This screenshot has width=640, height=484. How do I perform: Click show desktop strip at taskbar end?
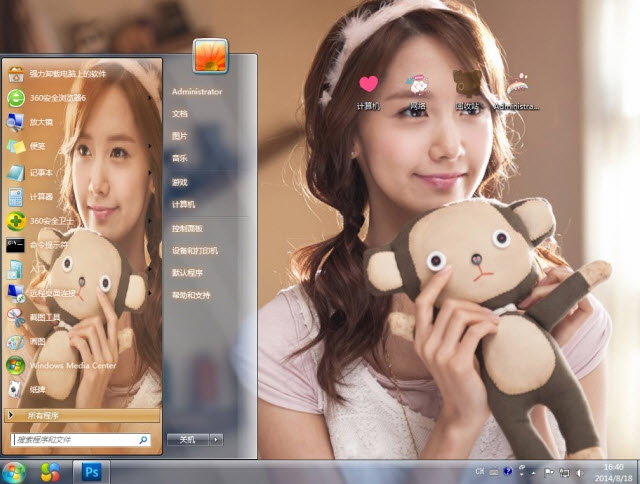coord(637,473)
